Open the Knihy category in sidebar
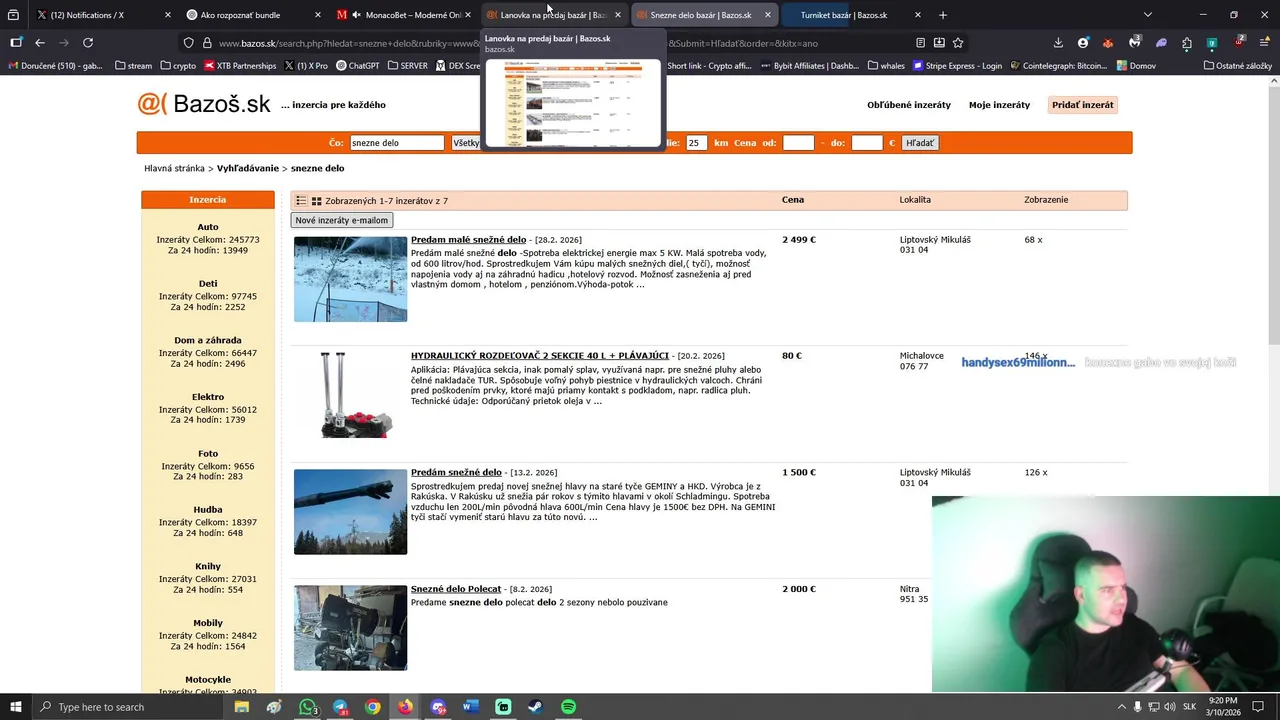The height and width of the screenshot is (720, 1280). [x=208, y=567]
